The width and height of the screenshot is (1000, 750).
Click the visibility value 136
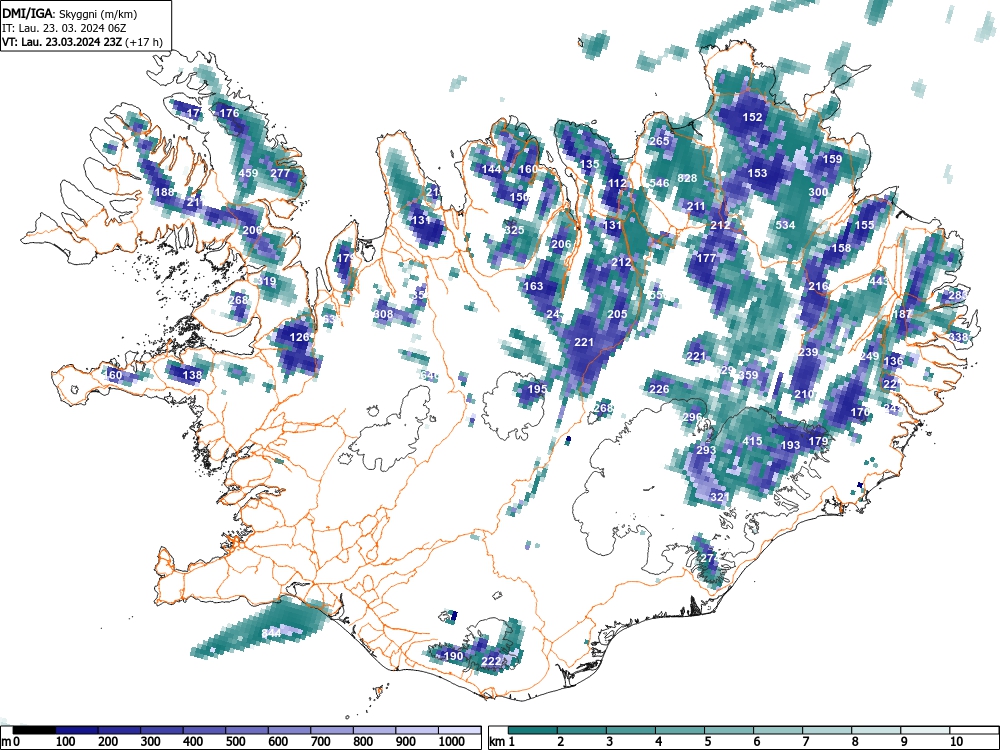click(x=893, y=360)
